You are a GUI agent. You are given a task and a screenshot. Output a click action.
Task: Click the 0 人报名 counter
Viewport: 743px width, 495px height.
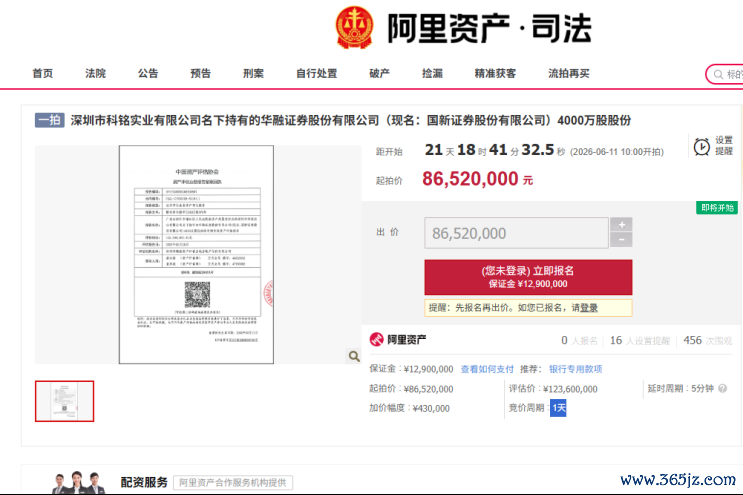click(579, 341)
